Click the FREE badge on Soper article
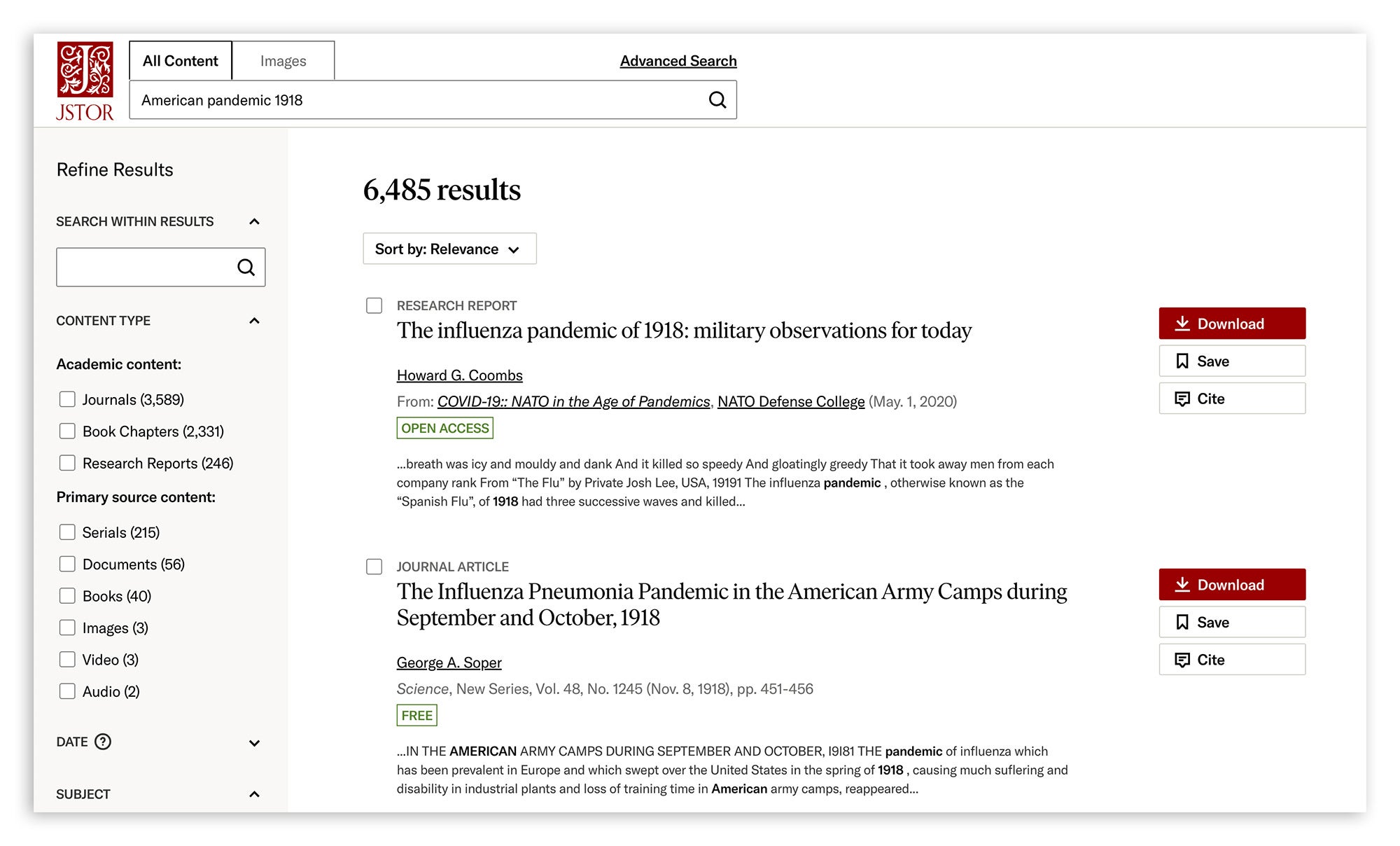 coord(416,716)
